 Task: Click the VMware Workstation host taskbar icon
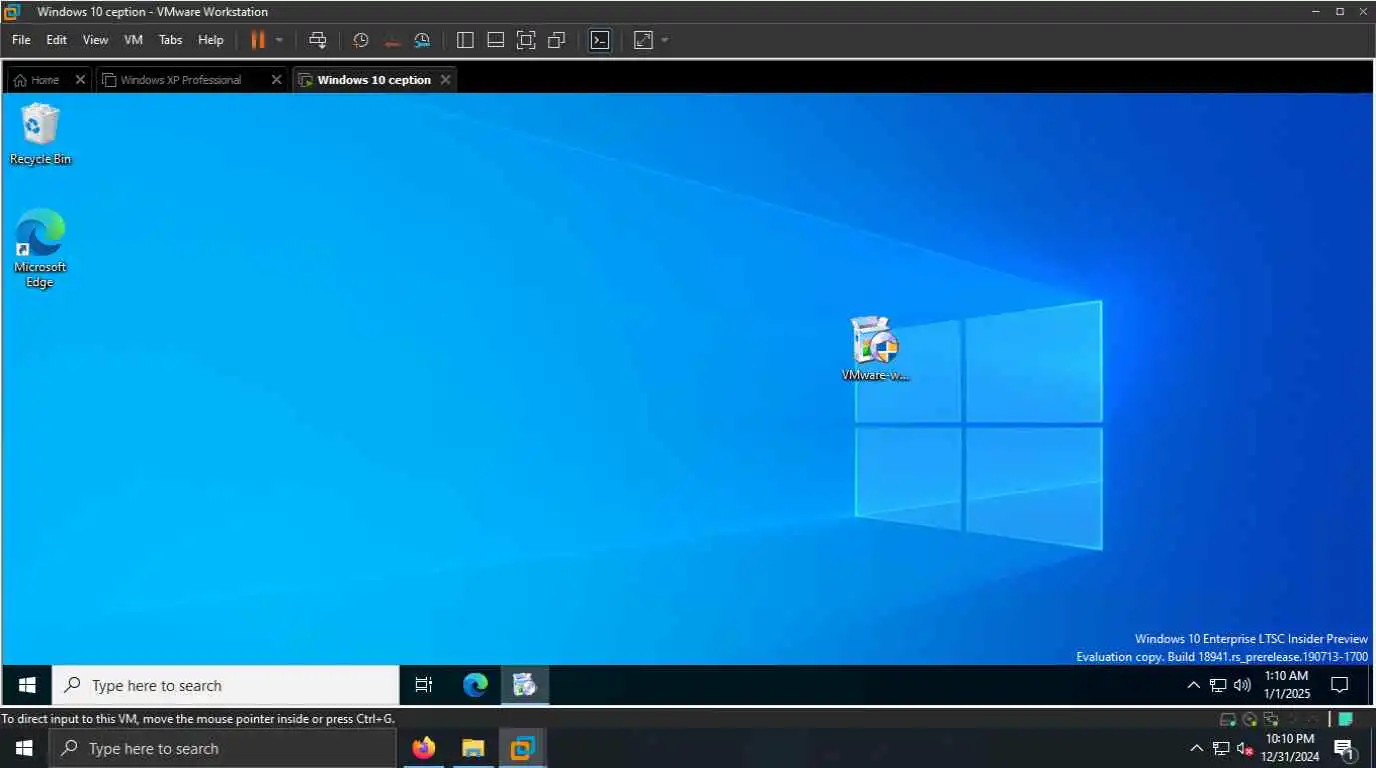522,748
